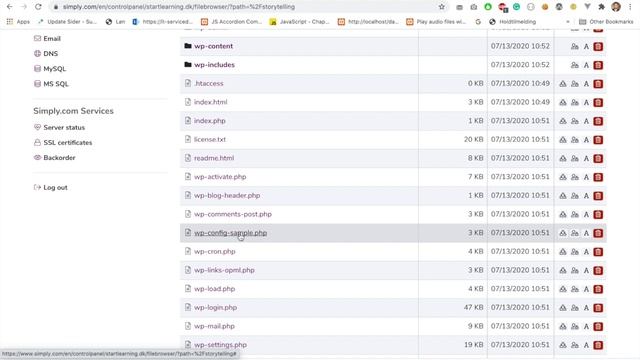
Task: Open license.txt file
Action: [x=210, y=139]
